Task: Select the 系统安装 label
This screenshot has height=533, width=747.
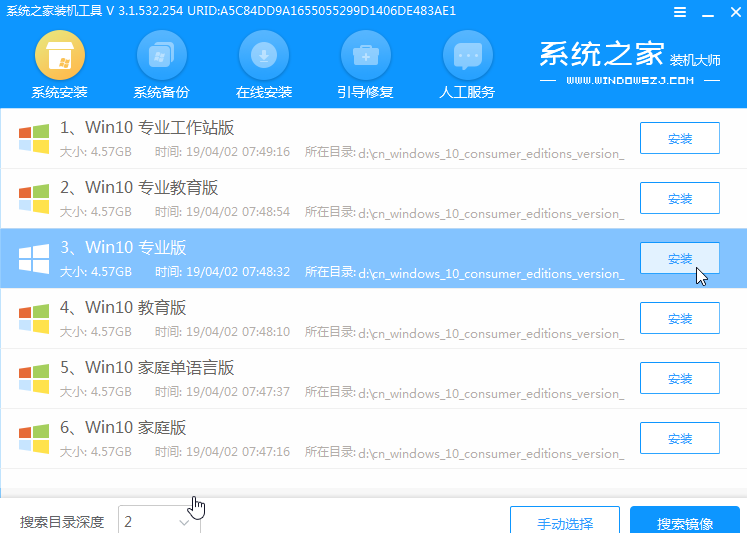Action: pos(60,92)
